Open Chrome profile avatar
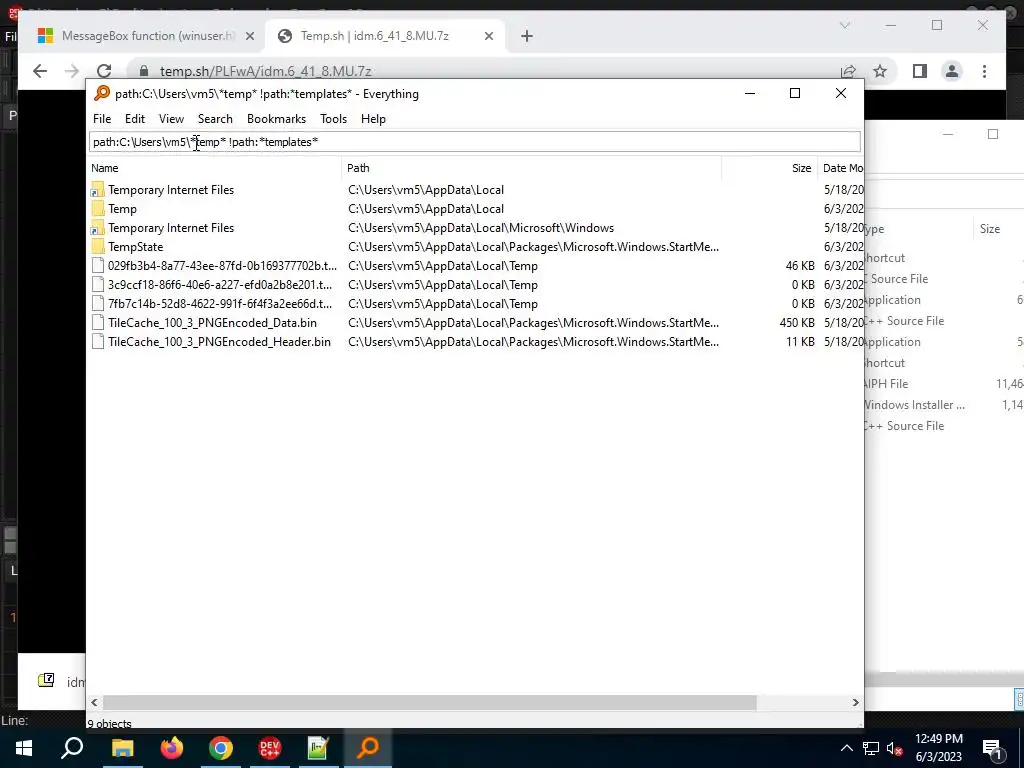This screenshot has width=1024, height=768. 952,71
